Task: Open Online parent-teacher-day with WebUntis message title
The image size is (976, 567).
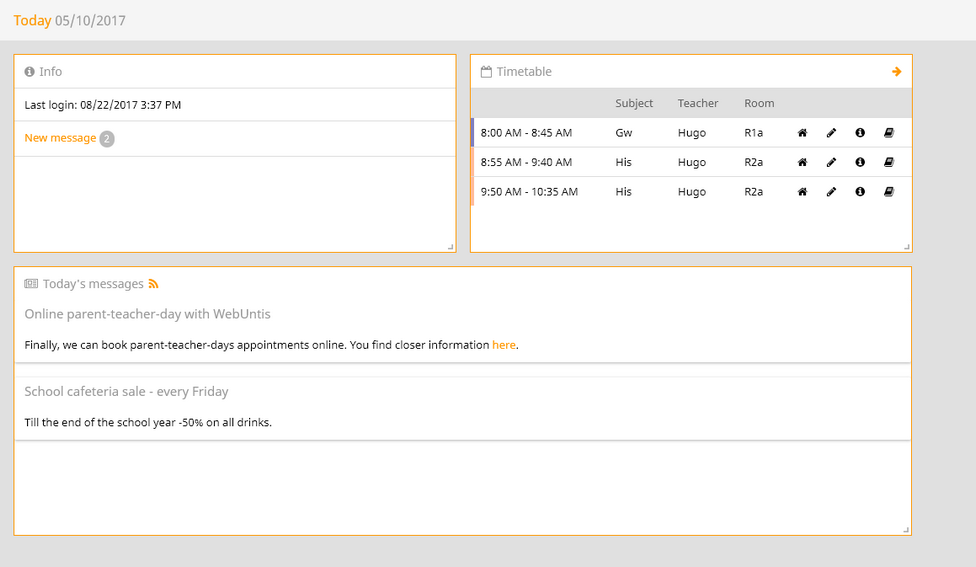Action: pyautogui.click(x=148, y=314)
